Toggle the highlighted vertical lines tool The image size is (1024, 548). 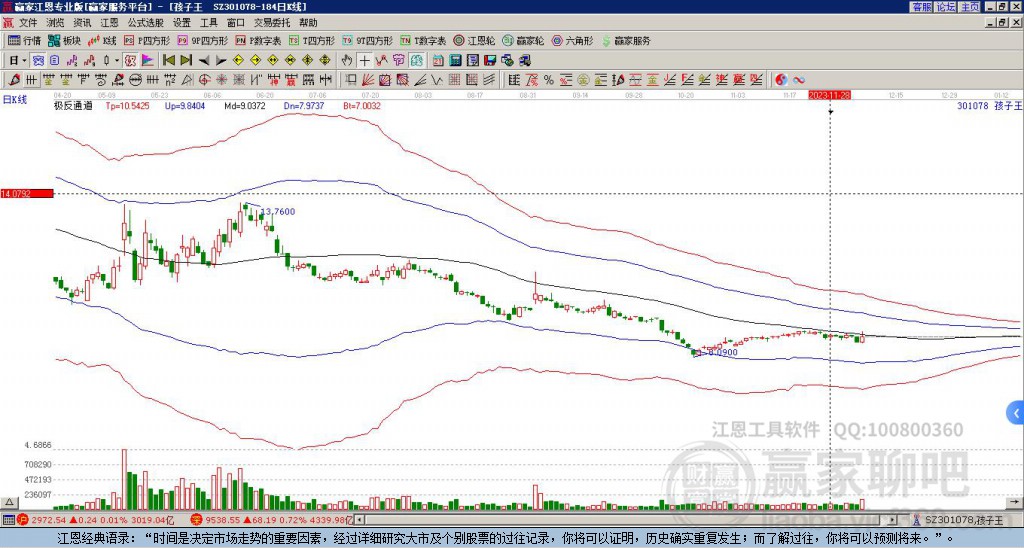pyautogui.click(x=31, y=80)
